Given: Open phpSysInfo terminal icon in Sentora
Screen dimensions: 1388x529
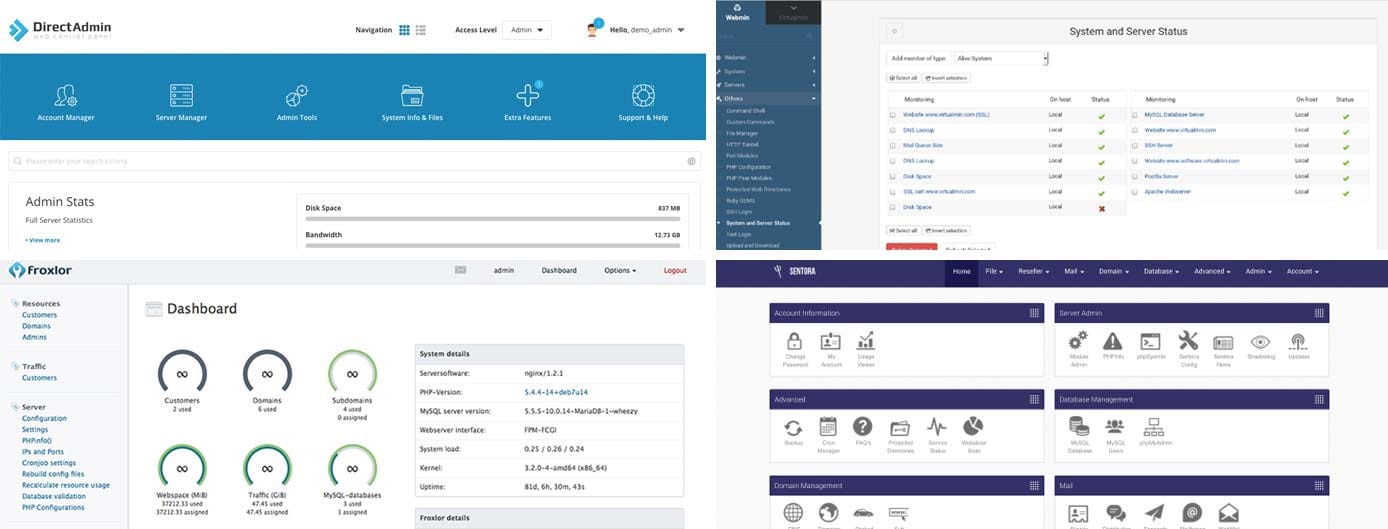Looking at the screenshot, I should (1150, 340).
